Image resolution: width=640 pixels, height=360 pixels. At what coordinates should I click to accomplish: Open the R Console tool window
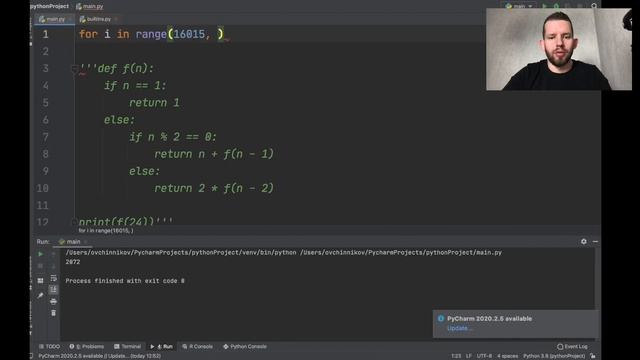(198, 347)
